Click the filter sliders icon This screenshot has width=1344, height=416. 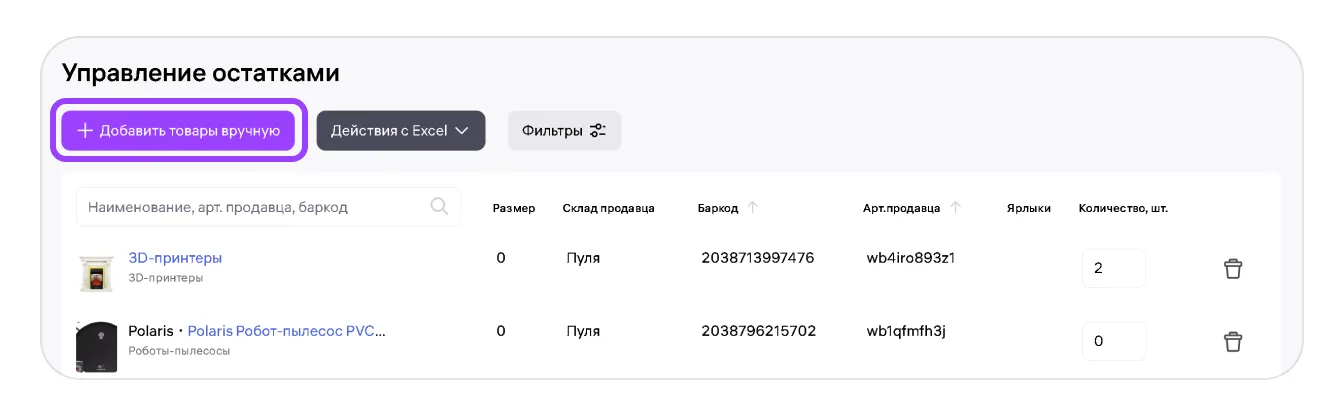[598, 131]
